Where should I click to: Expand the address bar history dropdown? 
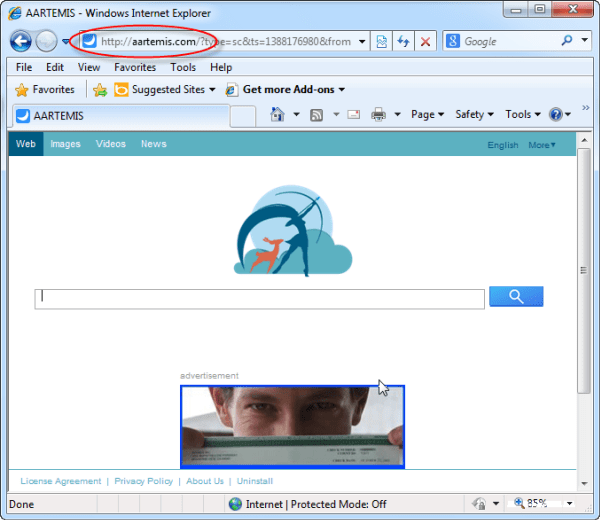coord(362,41)
